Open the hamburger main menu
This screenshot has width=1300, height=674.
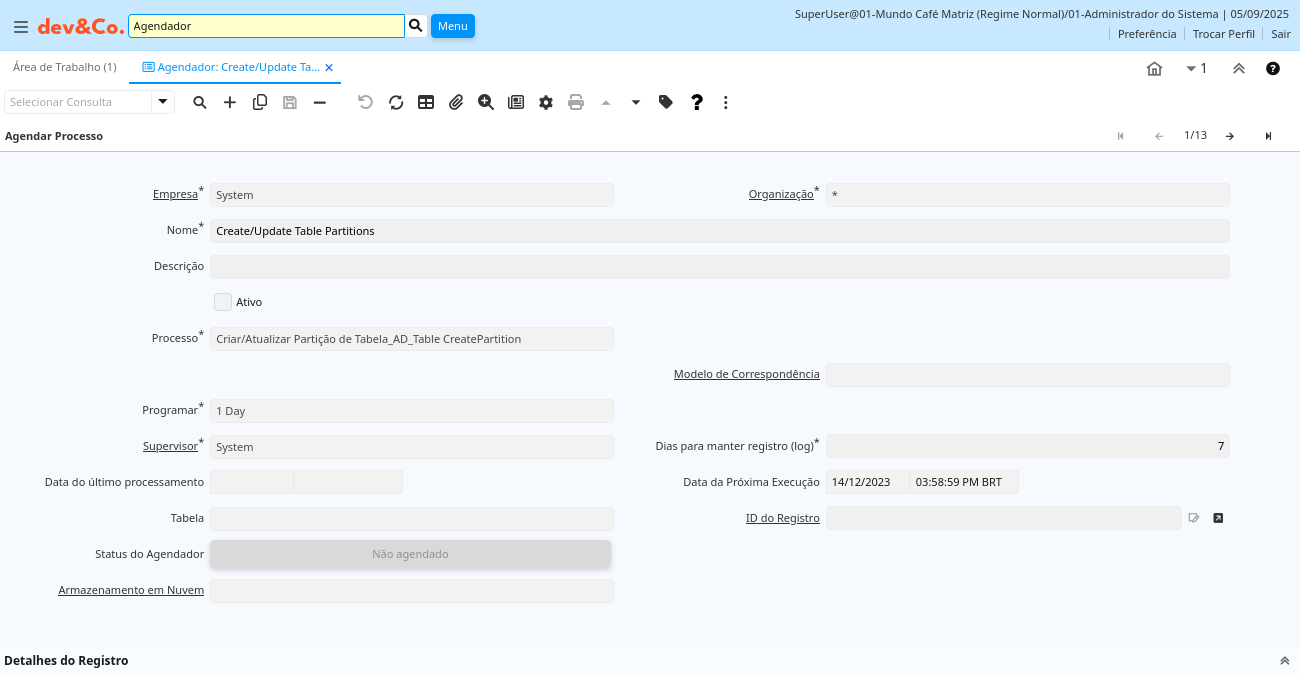pyautogui.click(x=20, y=26)
